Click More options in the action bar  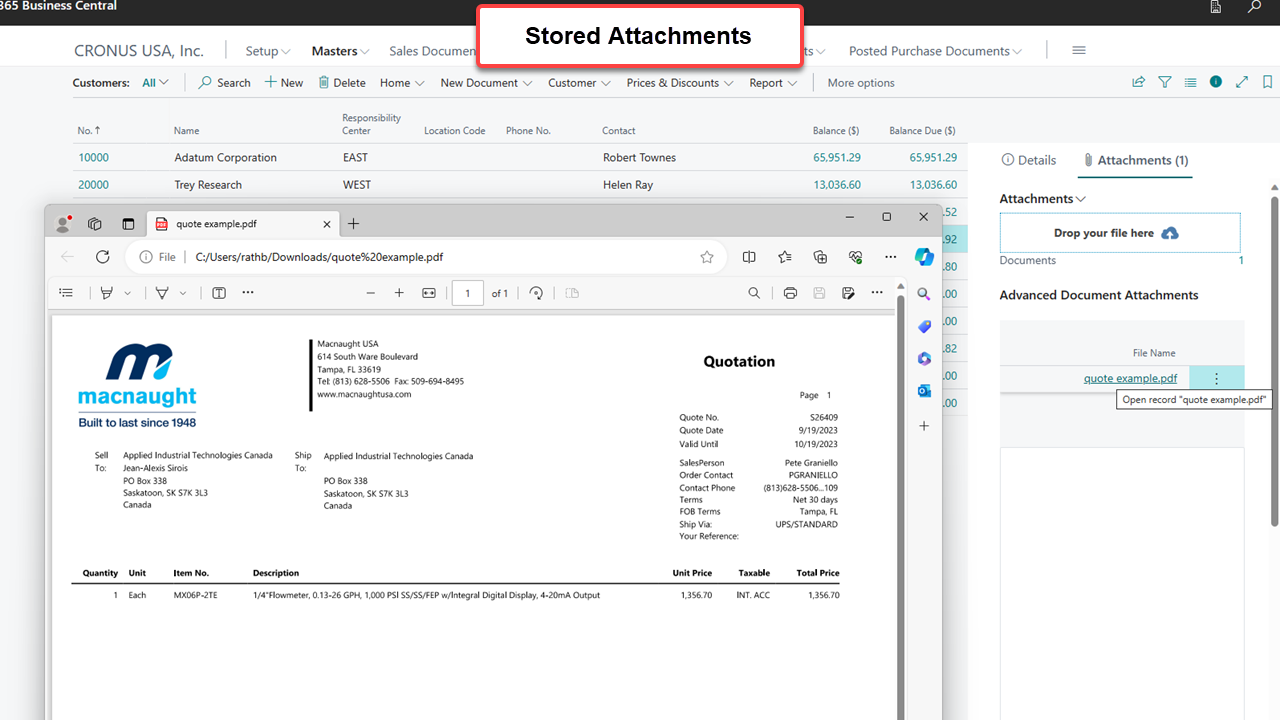[861, 83]
